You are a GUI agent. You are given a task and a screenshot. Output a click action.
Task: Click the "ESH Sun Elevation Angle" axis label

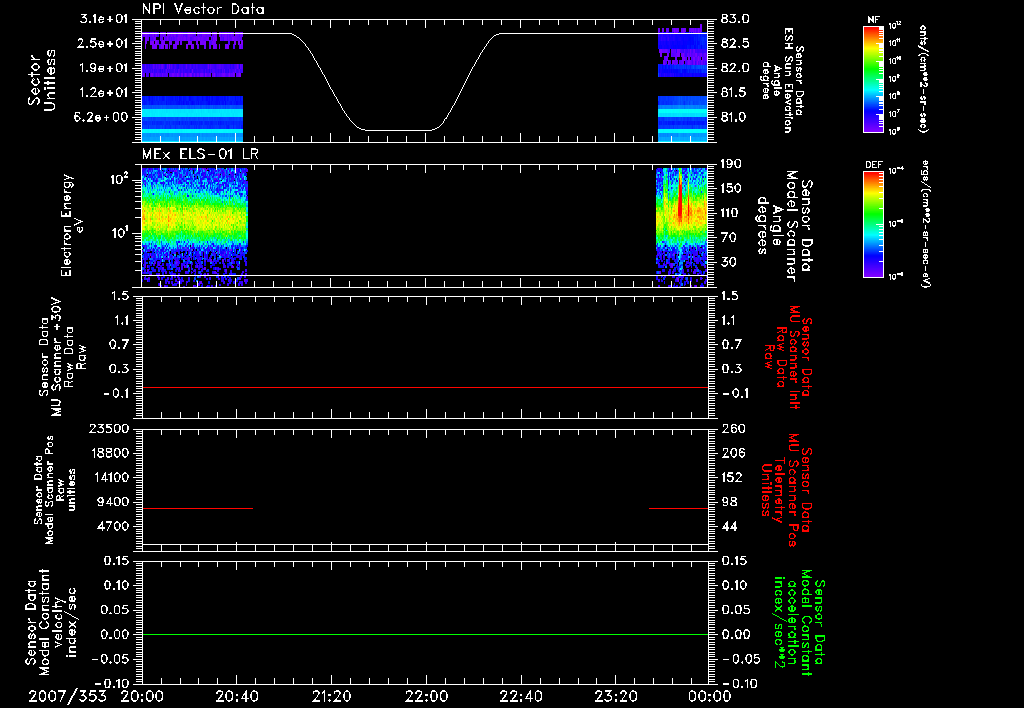782,80
